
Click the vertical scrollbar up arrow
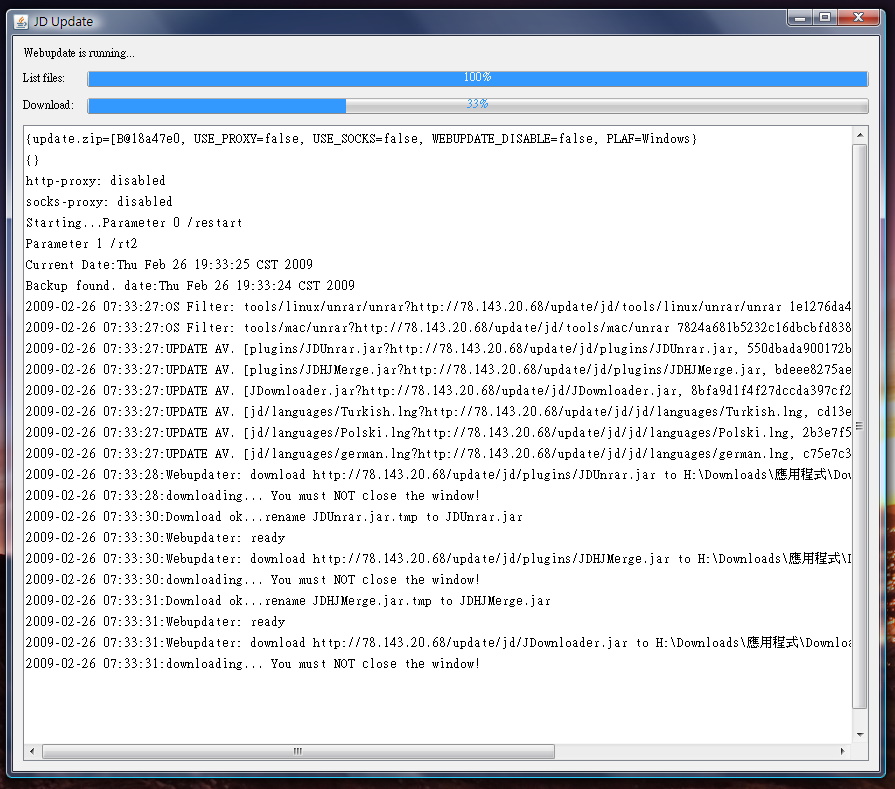(859, 135)
